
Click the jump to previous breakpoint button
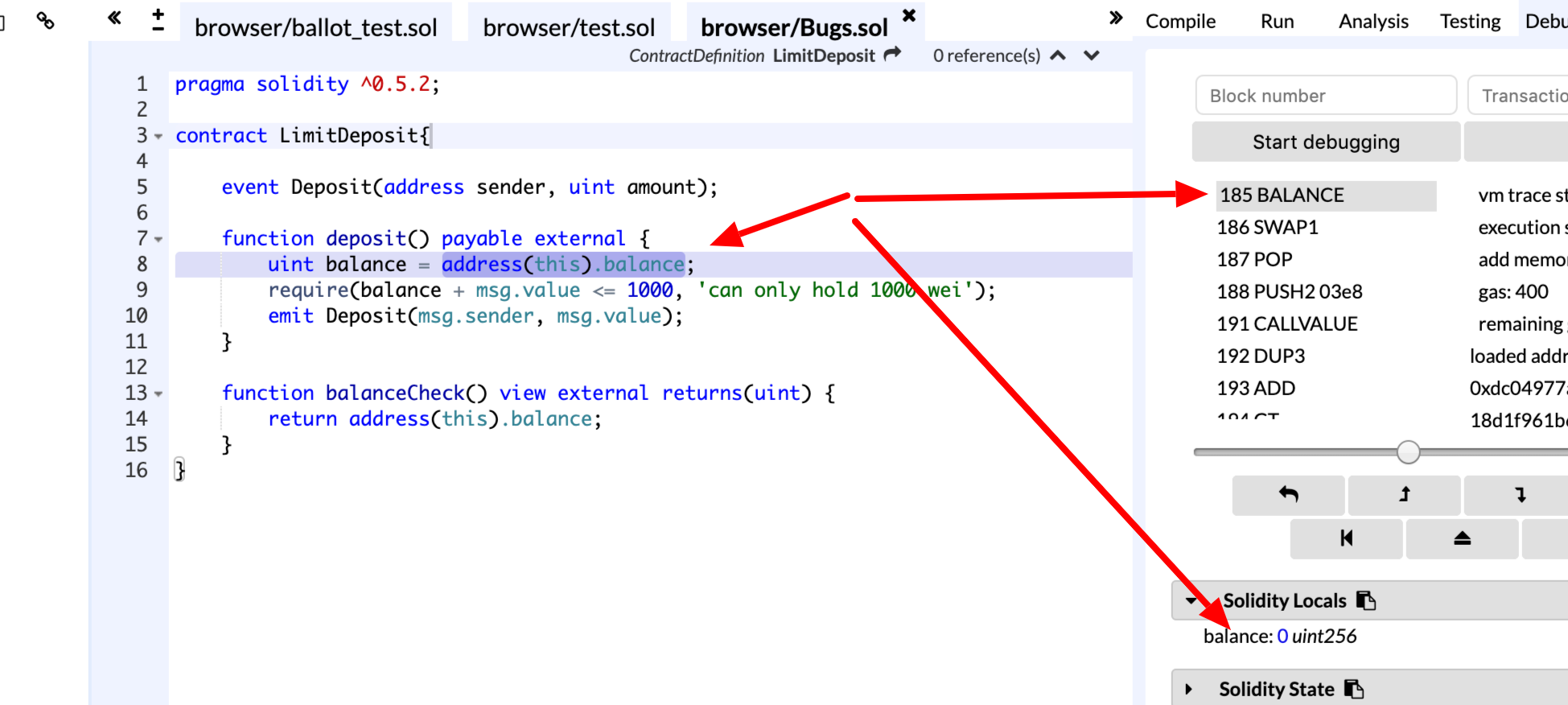(x=1346, y=538)
